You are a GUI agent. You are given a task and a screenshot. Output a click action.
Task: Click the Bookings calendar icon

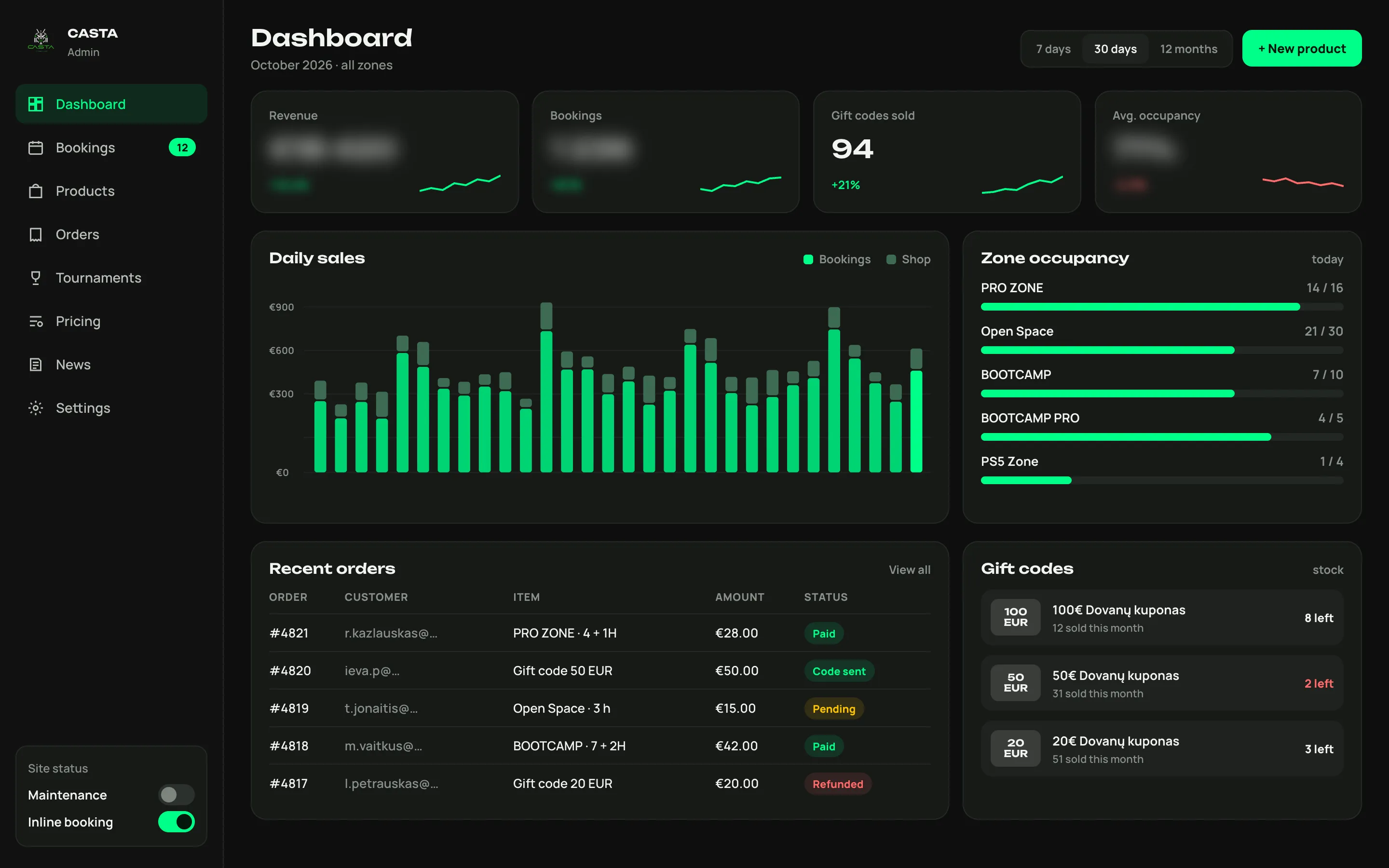point(36,148)
